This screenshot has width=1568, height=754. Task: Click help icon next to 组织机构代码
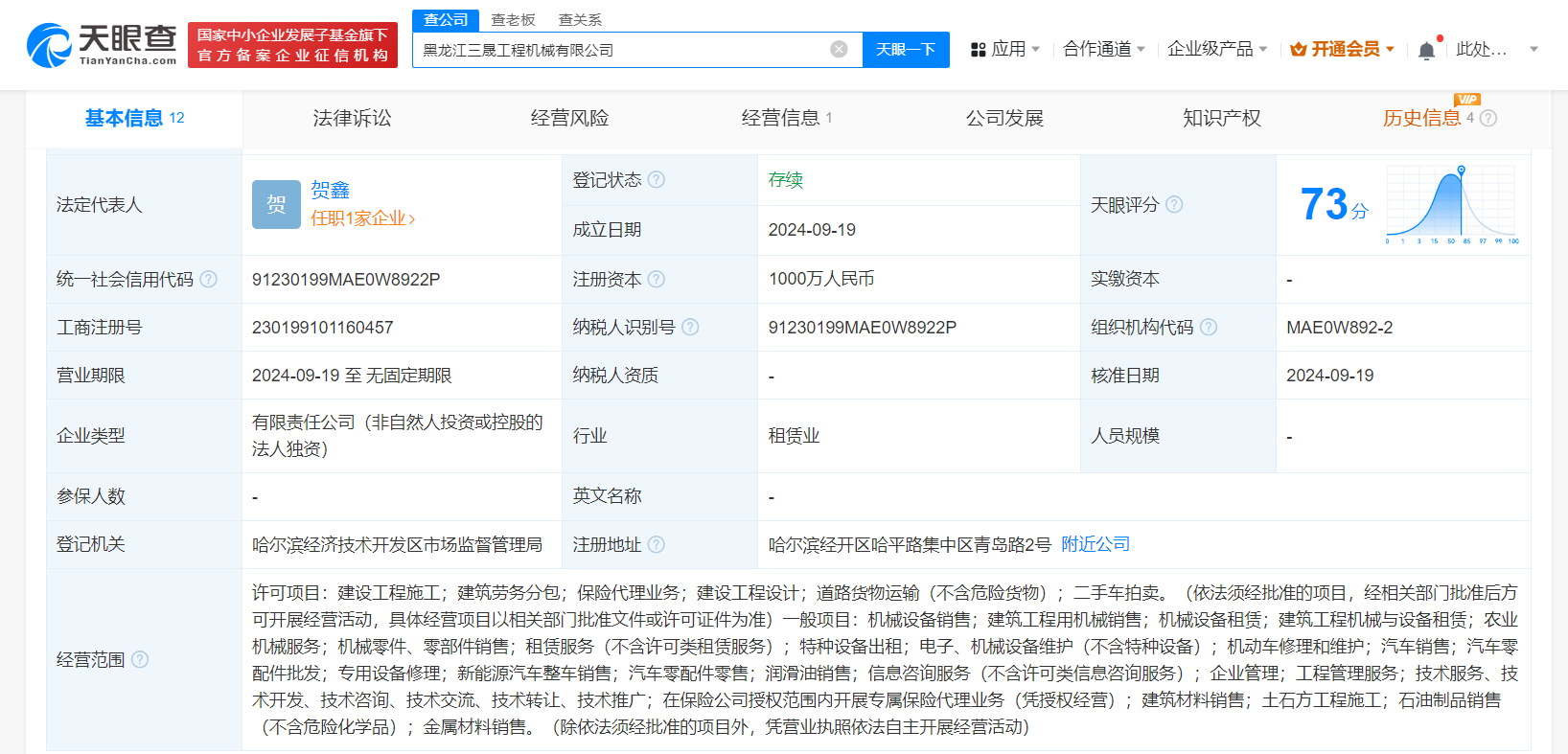click(x=1209, y=328)
